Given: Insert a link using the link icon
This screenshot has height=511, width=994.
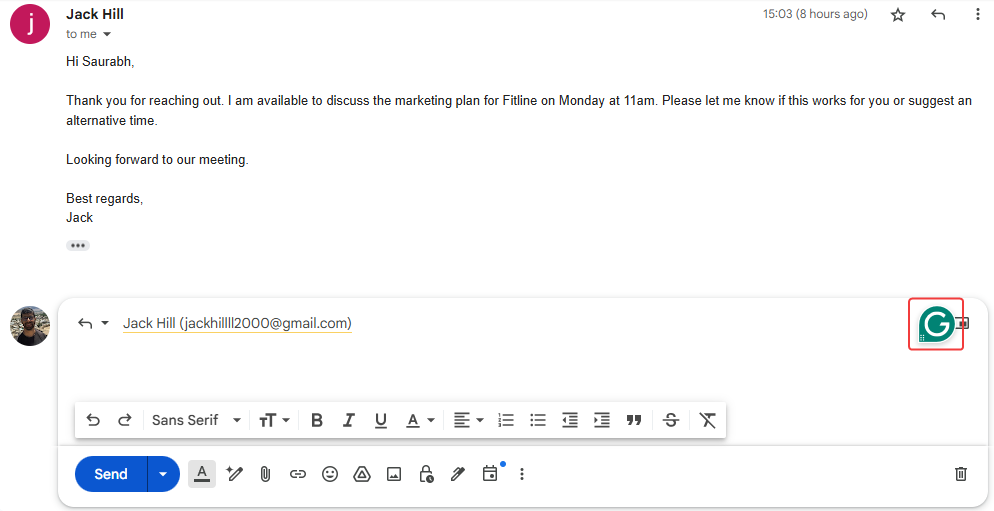Looking at the screenshot, I should coord(297,474).
